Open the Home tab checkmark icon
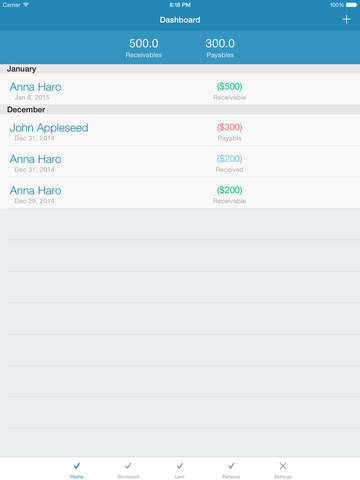The image size is (360, 480). pos(77,466)
